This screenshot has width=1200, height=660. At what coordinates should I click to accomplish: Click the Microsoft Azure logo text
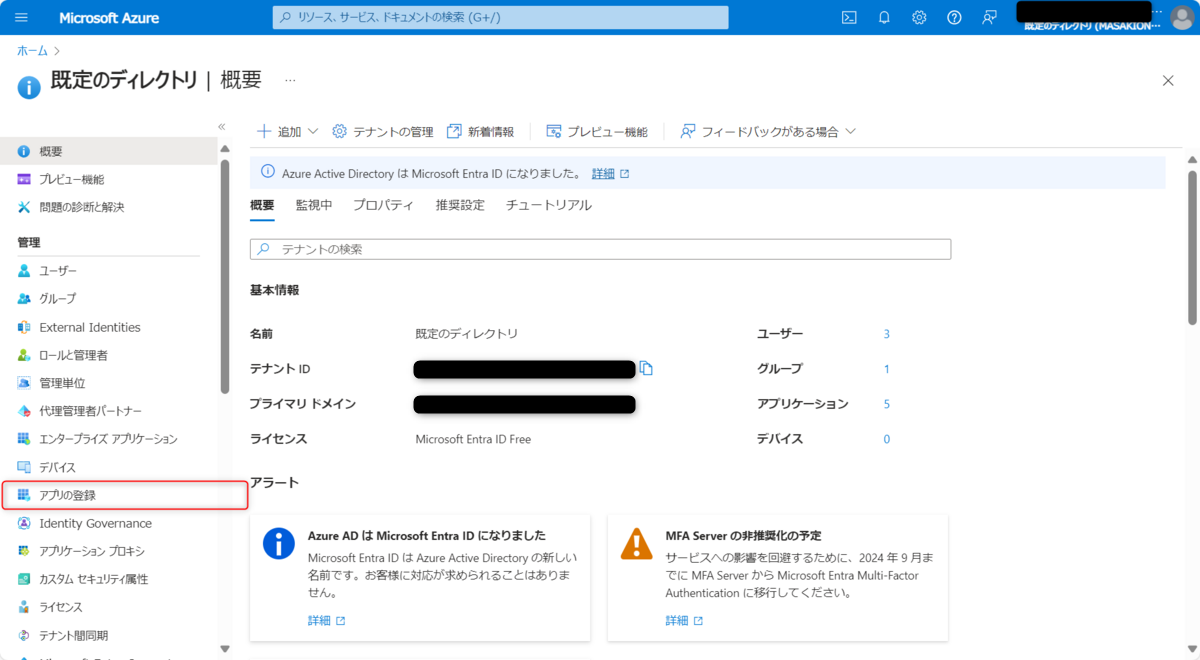pyautogui.click(x=109, y=18)
